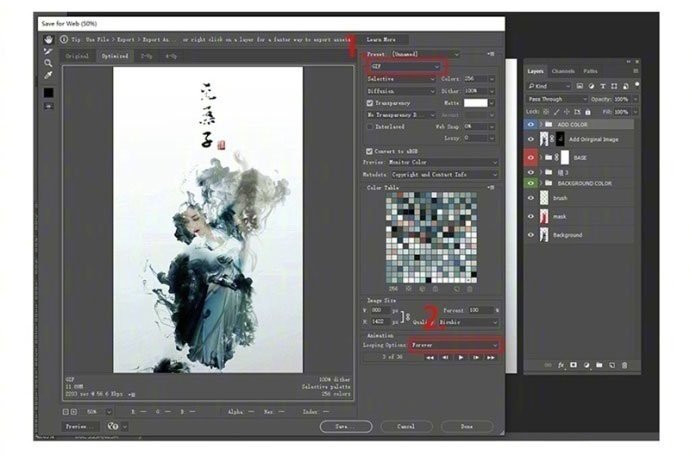Click the delete color trash icon under Color Table
The height and width of the screenshot is (456, 690).
coord(470,289)
